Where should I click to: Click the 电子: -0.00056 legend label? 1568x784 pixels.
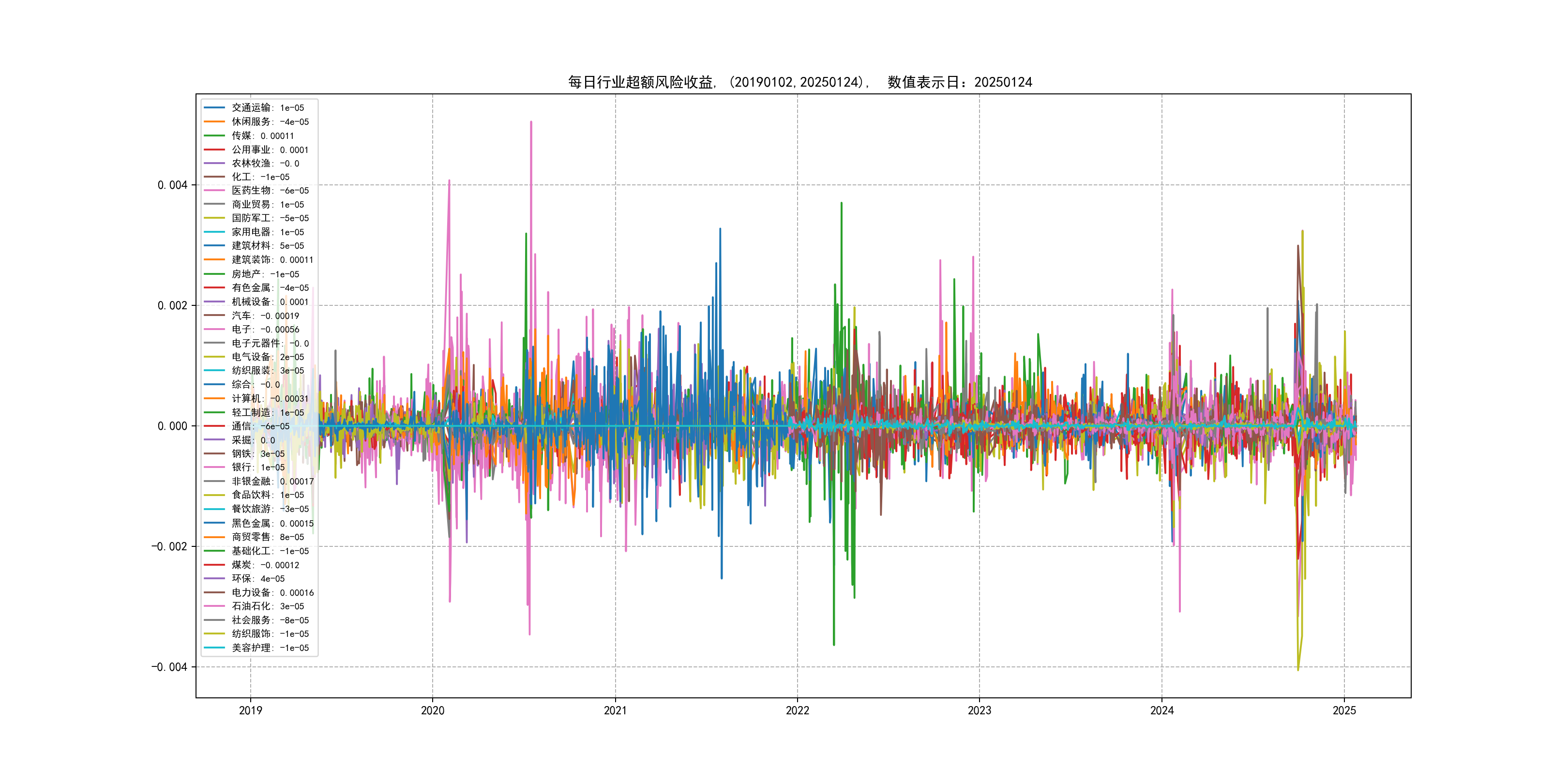265,329
